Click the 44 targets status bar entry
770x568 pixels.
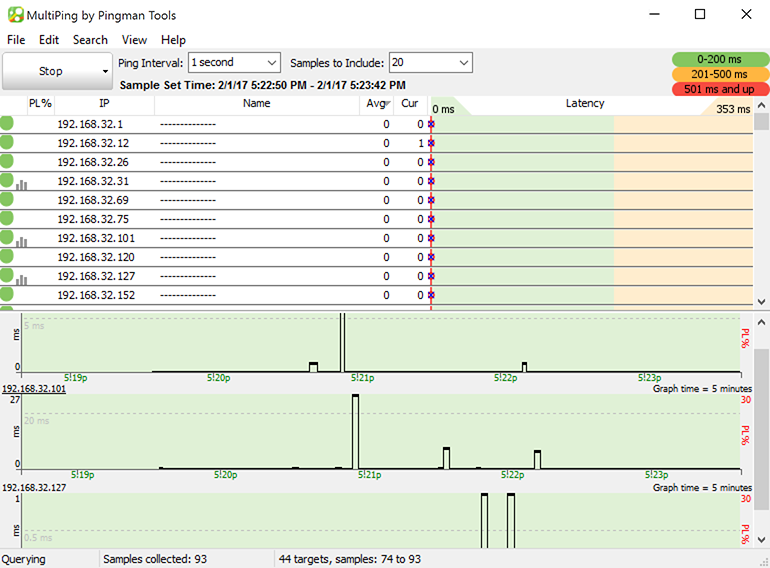point(350,559)
